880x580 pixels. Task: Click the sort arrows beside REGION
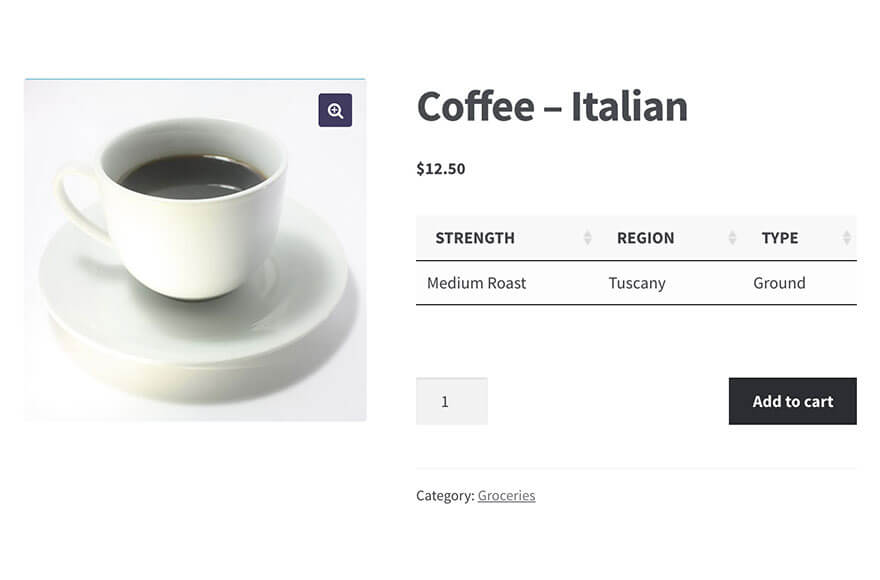point(732,238)
